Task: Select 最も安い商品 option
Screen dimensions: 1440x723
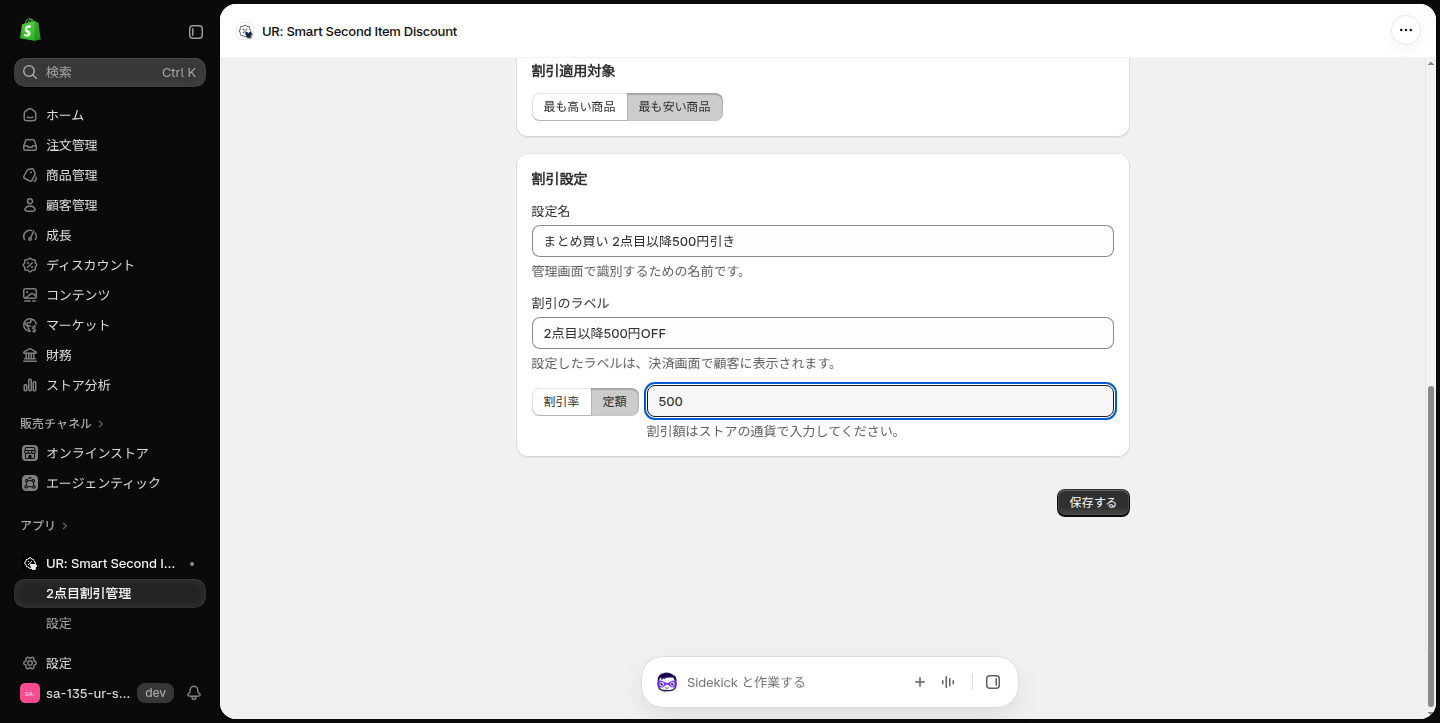Action: 675,106
